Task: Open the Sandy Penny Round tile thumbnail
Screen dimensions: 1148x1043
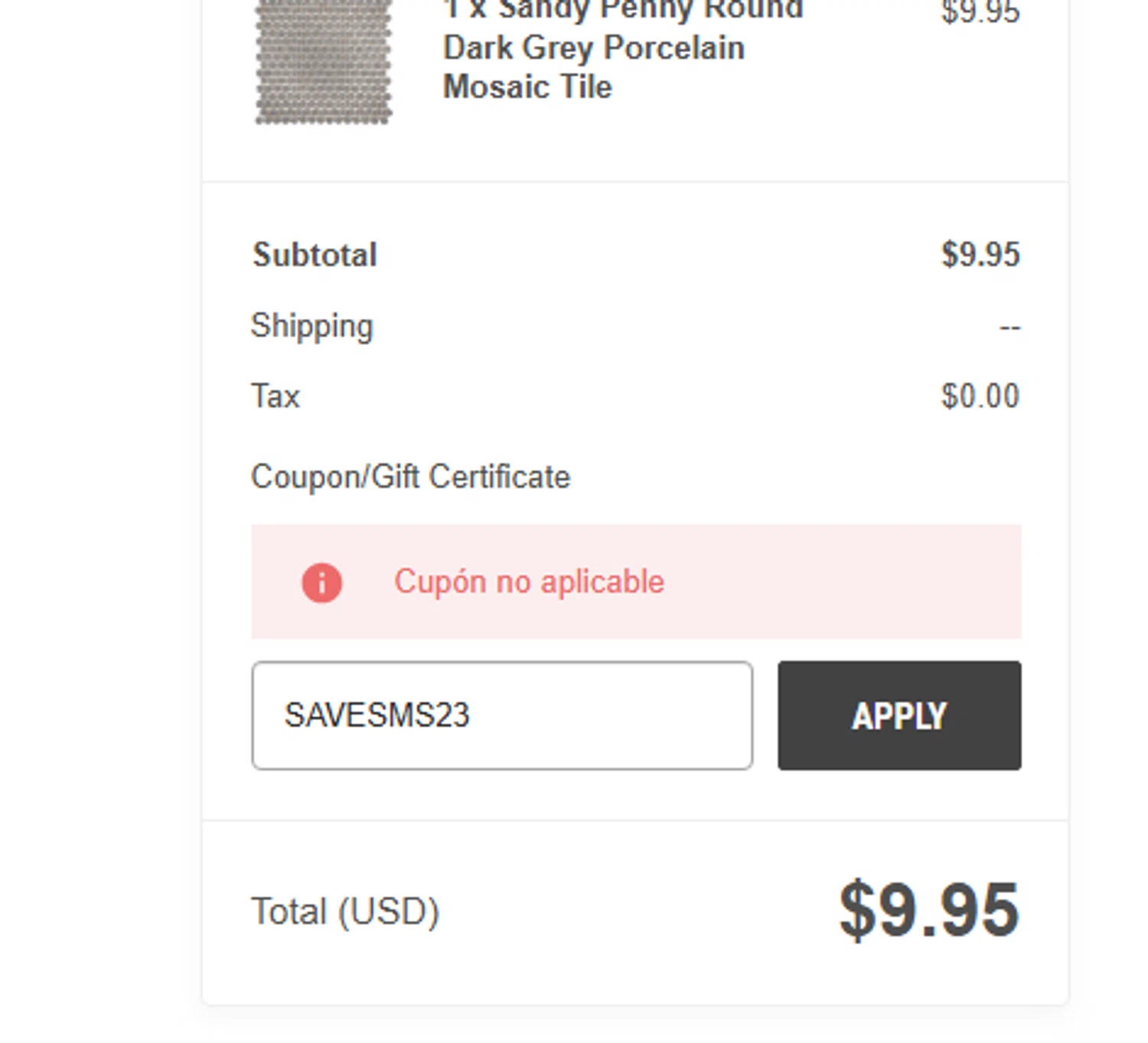Action: coord(324,61)
